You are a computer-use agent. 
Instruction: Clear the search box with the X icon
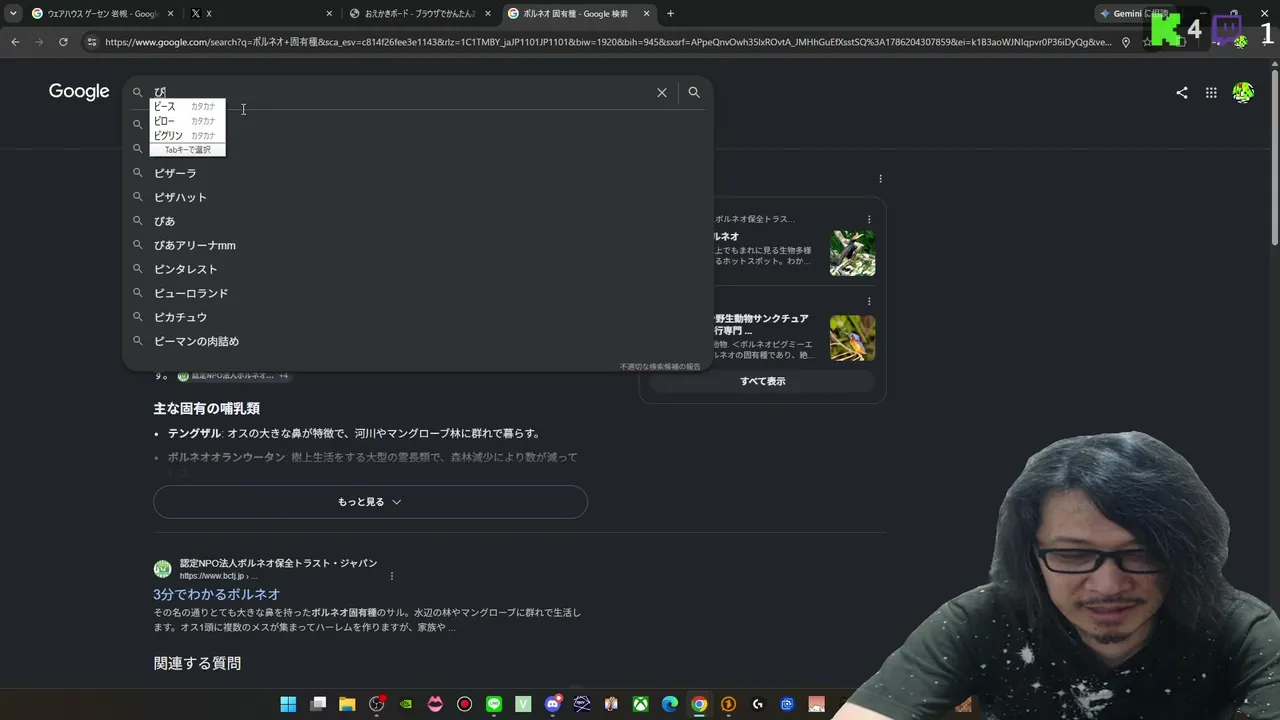(x=662, y=92)
